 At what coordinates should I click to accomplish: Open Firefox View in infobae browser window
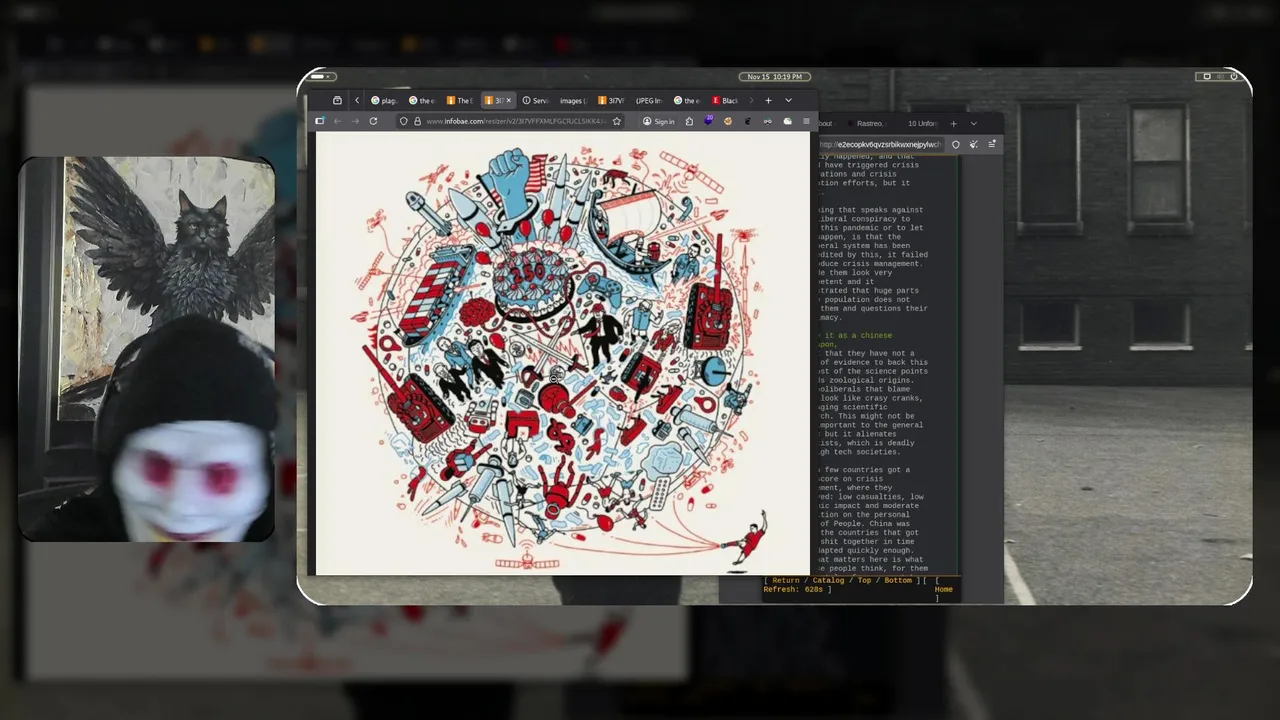(x=337, y=100)
